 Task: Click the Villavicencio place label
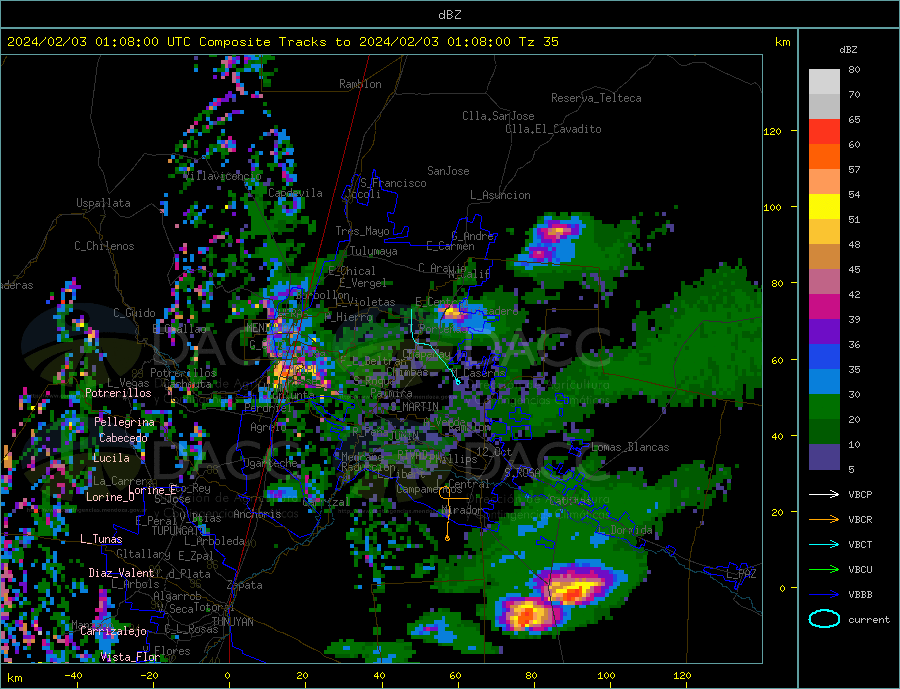223,176
